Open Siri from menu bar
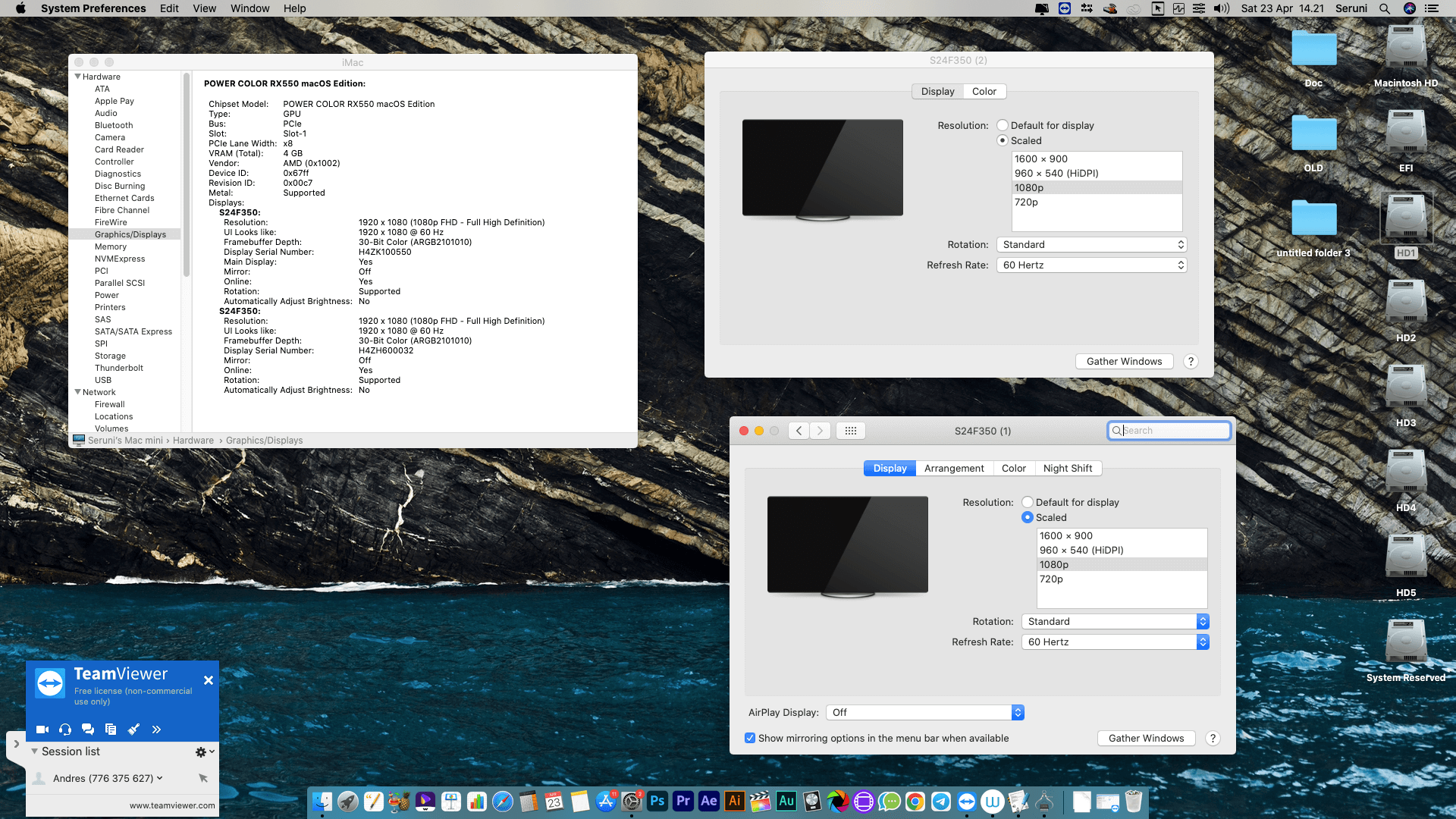The height and width of the screenshot is (819, 1456). [x=1410, y=8]
